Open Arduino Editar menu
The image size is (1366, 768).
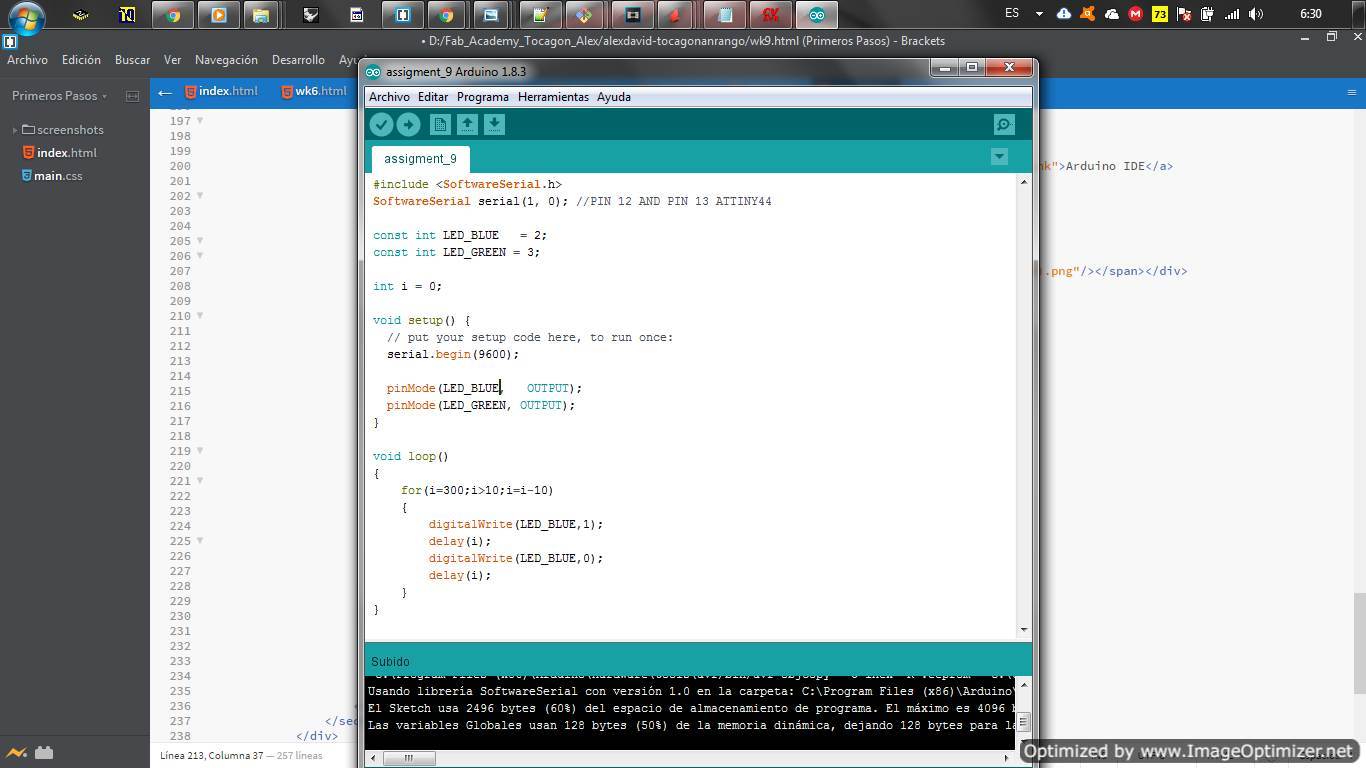pyautogui.click(x=432, y=97)
